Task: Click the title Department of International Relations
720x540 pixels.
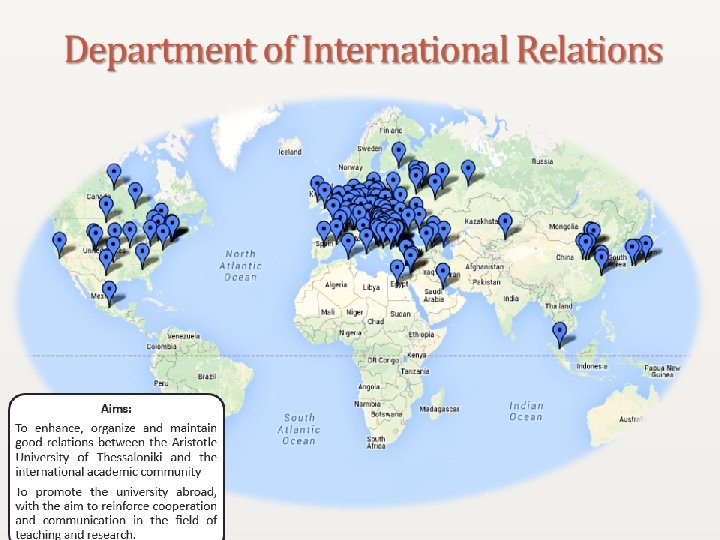Action: click(x=364, y=50)
